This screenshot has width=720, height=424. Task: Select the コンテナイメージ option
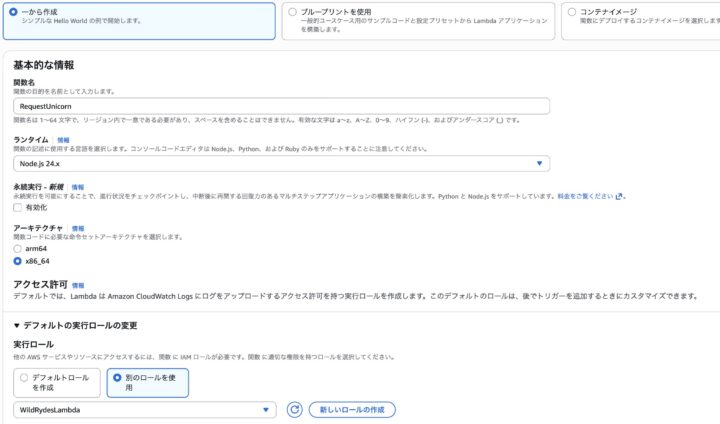tap(570, 12)
